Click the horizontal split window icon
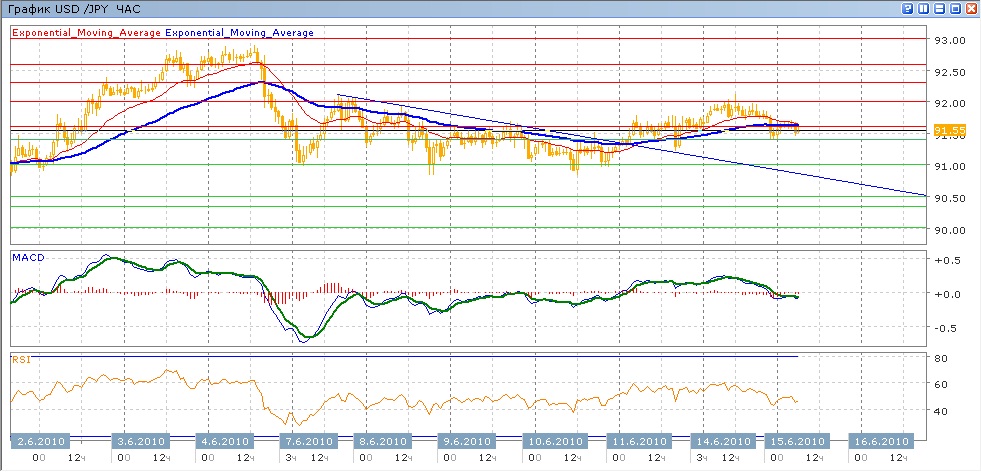Image resolution: width=981 pixels, height=472 pixels. 939,8
